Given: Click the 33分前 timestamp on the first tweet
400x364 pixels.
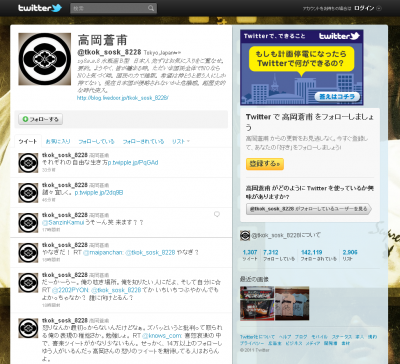Looking at the screenshot, I should 49,170.
